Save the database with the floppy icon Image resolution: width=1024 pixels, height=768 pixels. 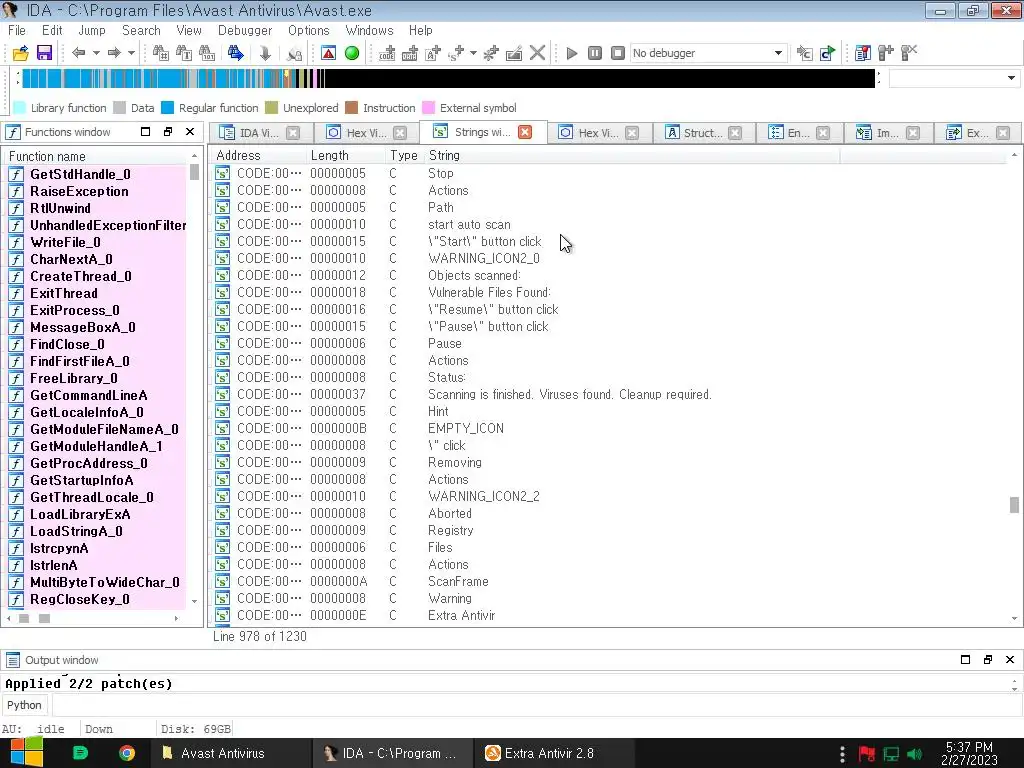click(x=44, y=53)
